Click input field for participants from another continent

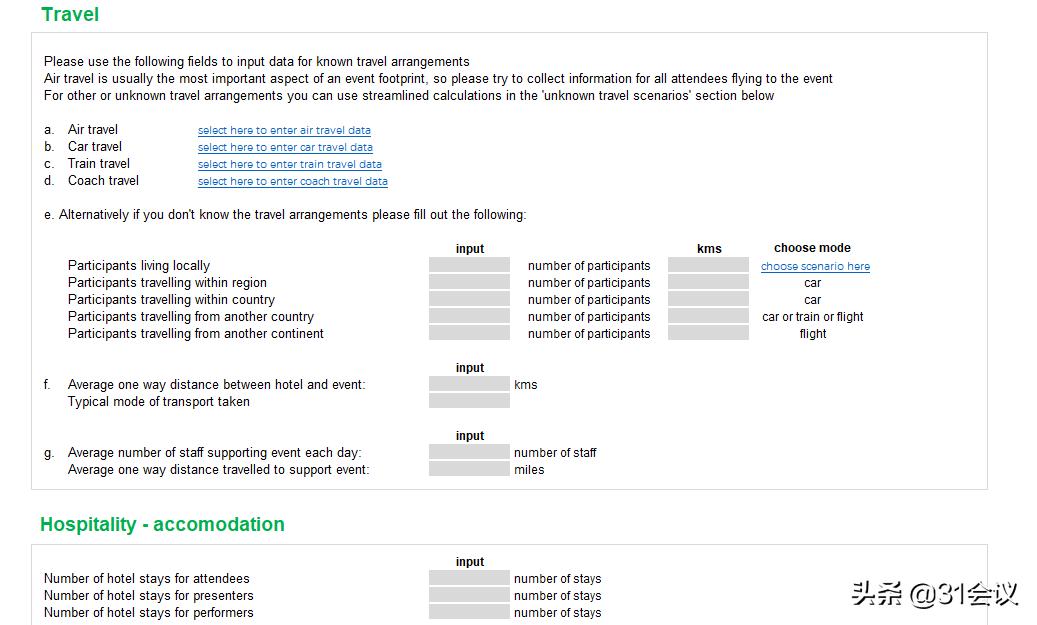(469, 333)
